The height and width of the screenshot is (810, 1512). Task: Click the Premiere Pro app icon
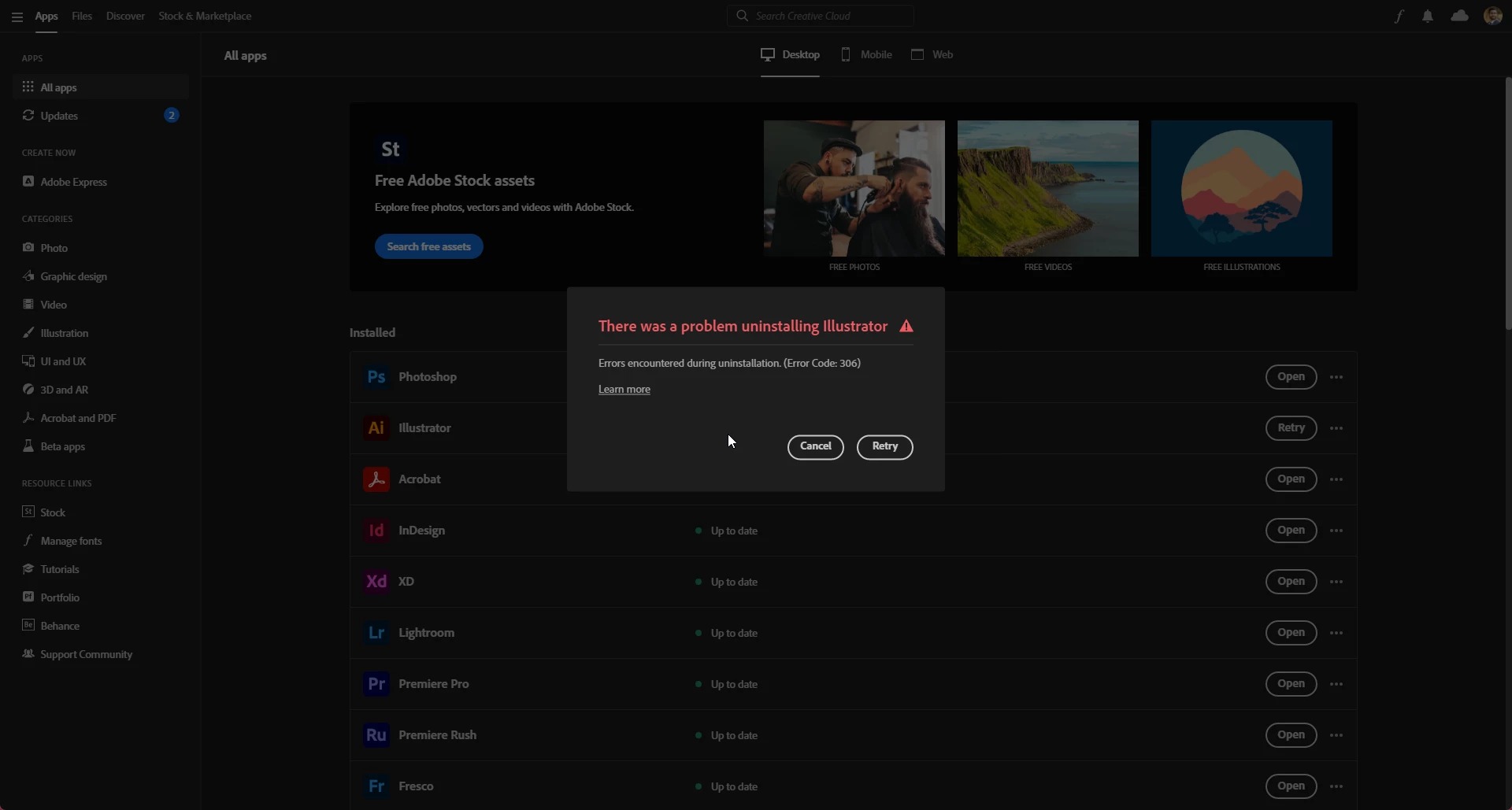pyautogui.click(x=376, y=684)
